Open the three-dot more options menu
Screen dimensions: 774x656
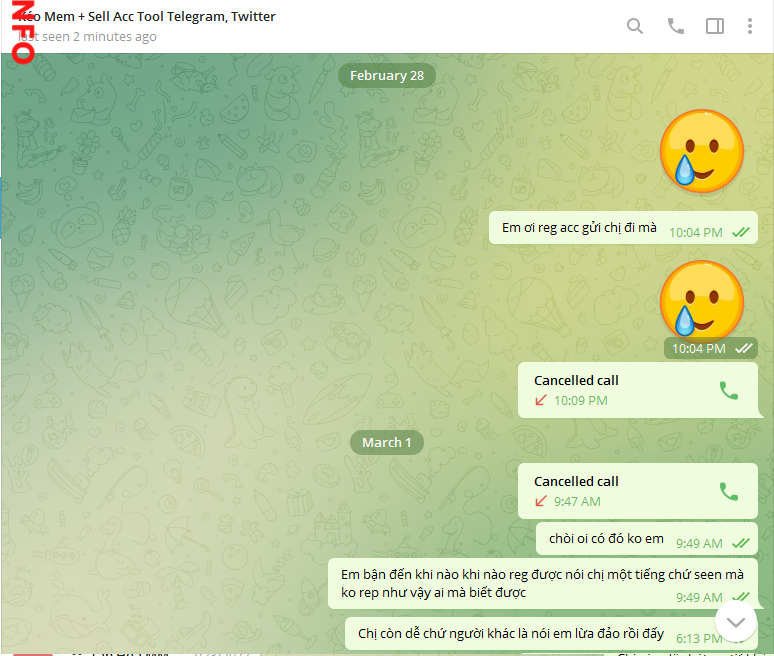click(x=750, y=26)
